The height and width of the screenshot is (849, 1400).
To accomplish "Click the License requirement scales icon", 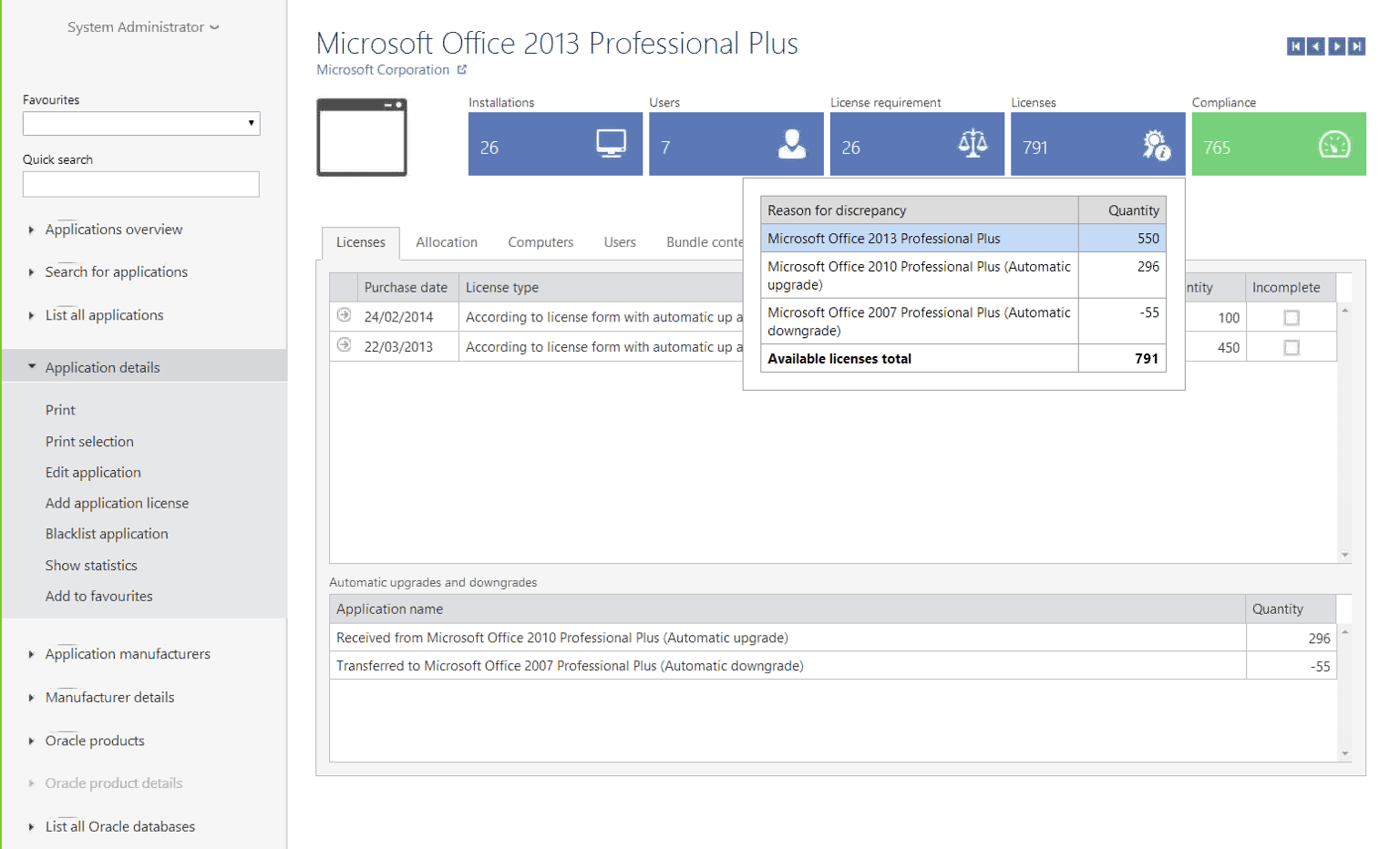I will [x=972, y=144].
